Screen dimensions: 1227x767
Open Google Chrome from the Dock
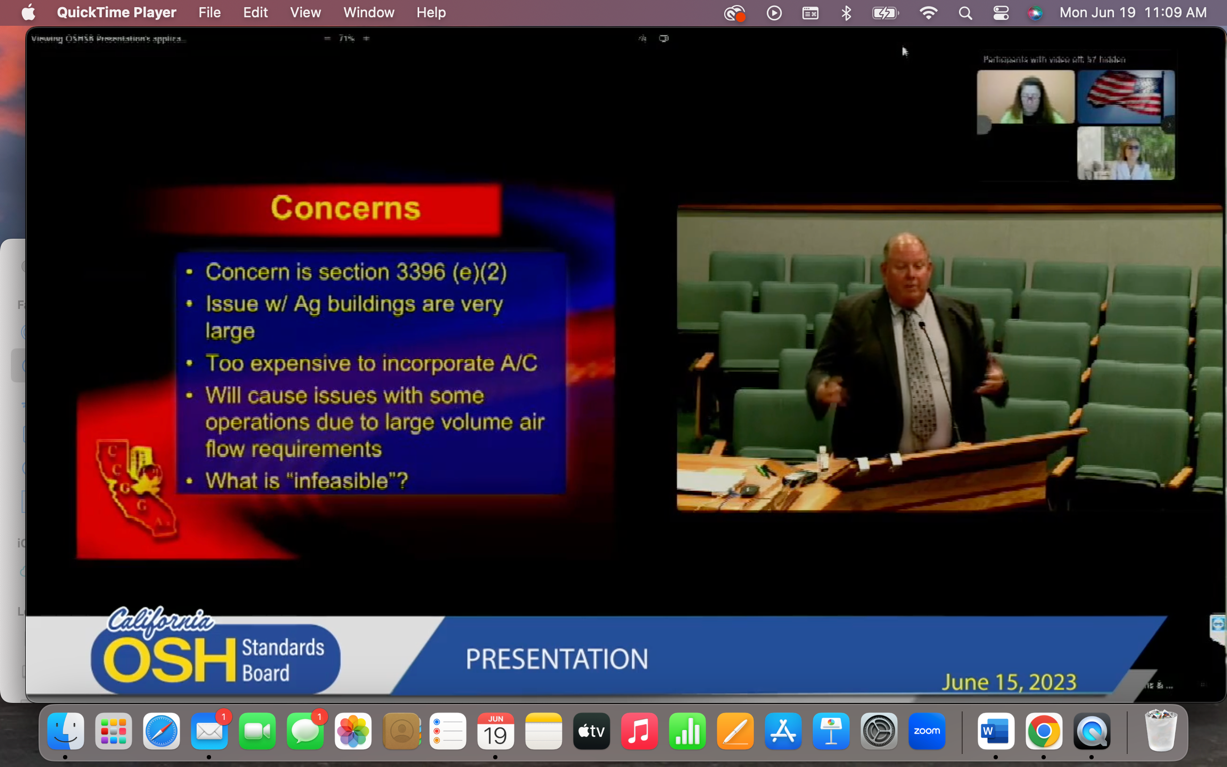point(1043,732)
